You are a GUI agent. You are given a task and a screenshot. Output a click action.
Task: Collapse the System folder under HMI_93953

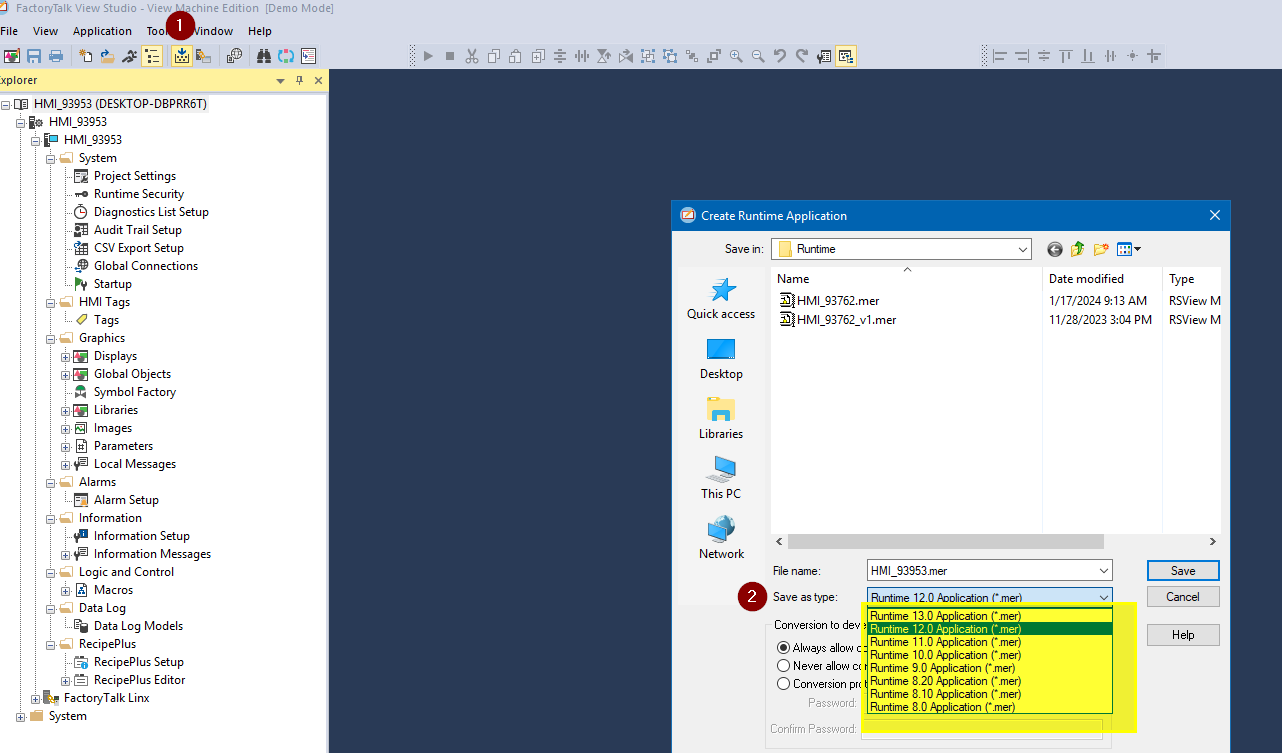pos(51,158)
